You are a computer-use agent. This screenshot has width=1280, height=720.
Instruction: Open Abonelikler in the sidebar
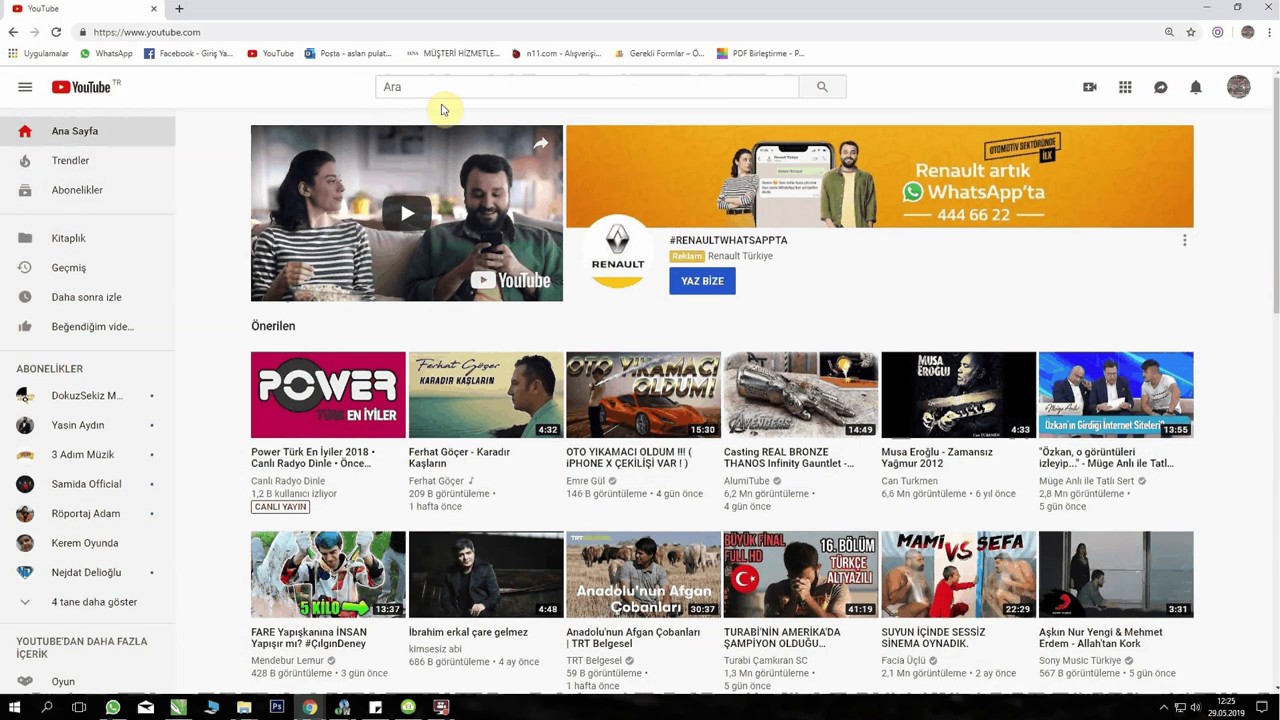tap(87, 190)
